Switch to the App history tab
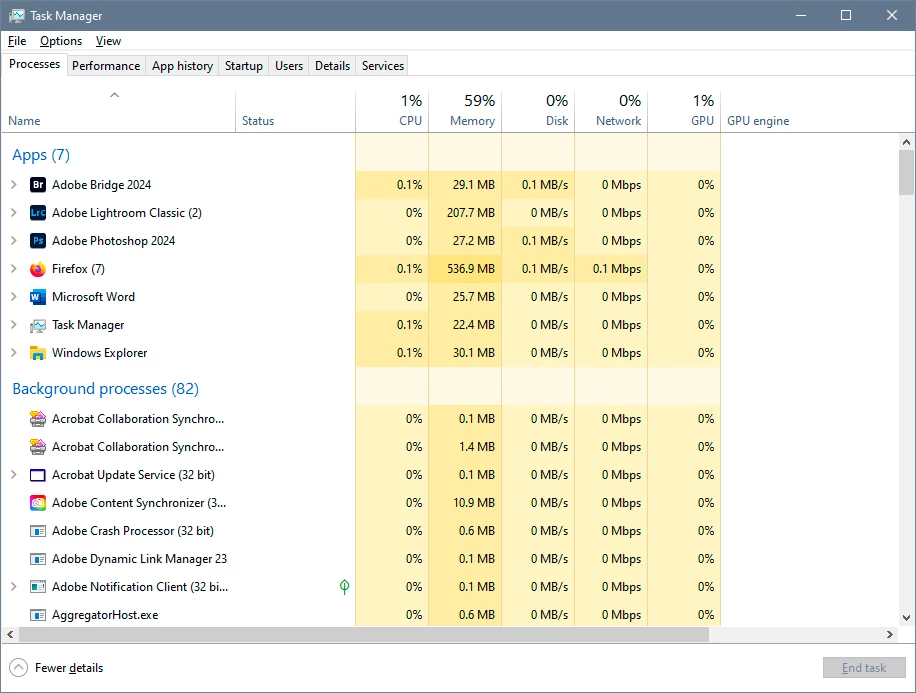916x693 pixels. (182, 66)
